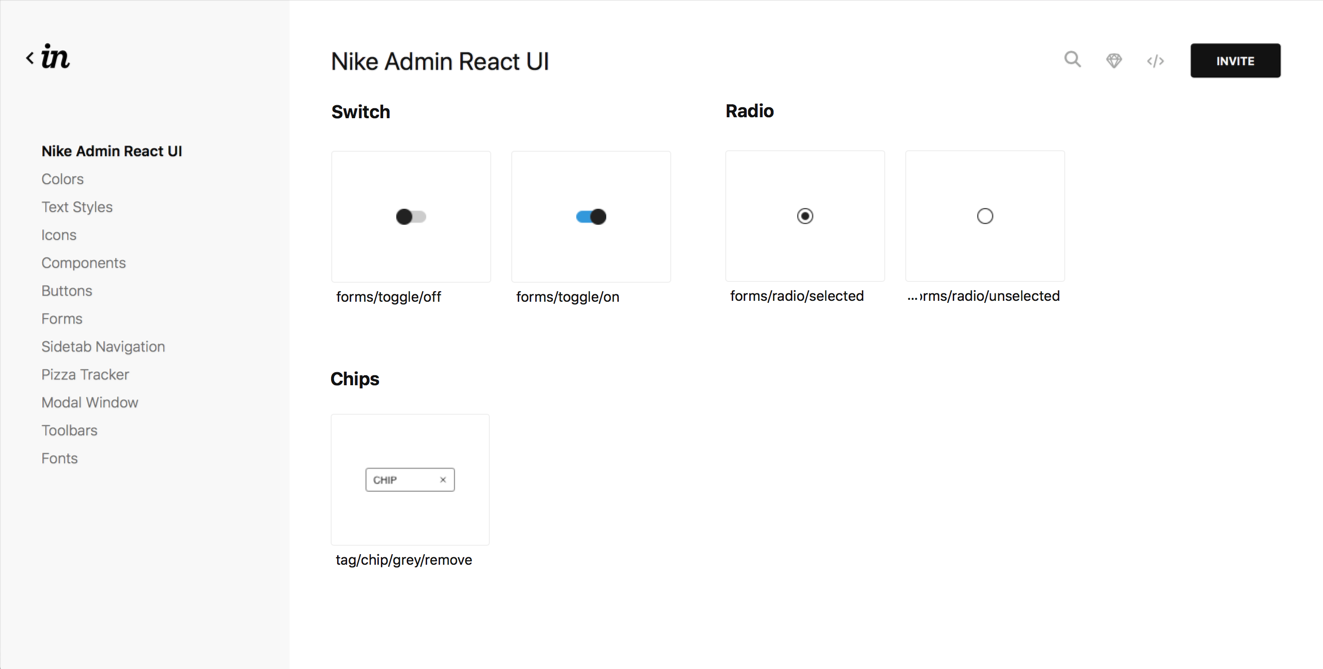Select the forms/toggle/off switch component
Image resolution: width=1323 pixels, height=669 pixels.
(410, 216)
